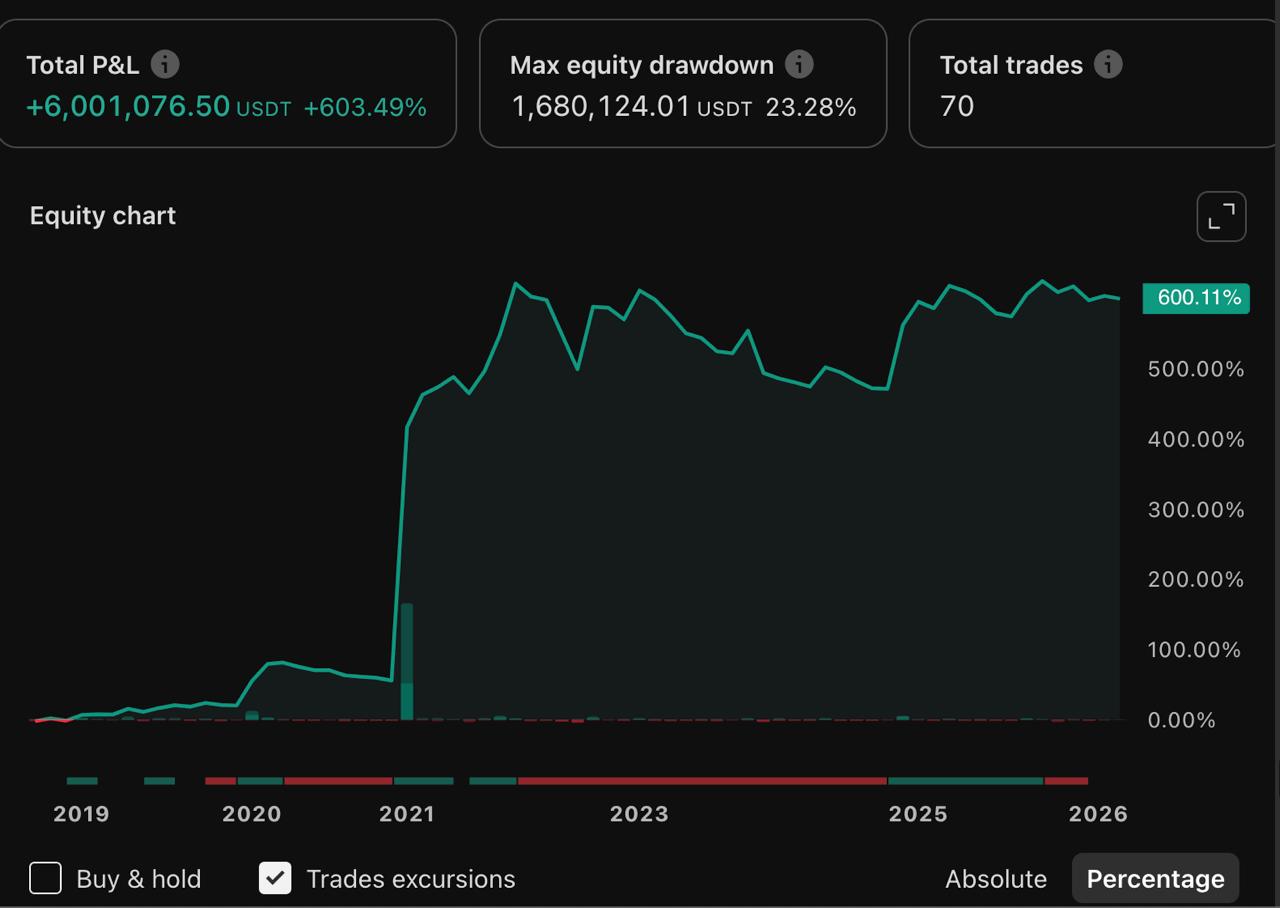This screenshot has width=1280, height=908.
Task: Uncheck the Trades excursions checkbox
Action: coord(275,878)
